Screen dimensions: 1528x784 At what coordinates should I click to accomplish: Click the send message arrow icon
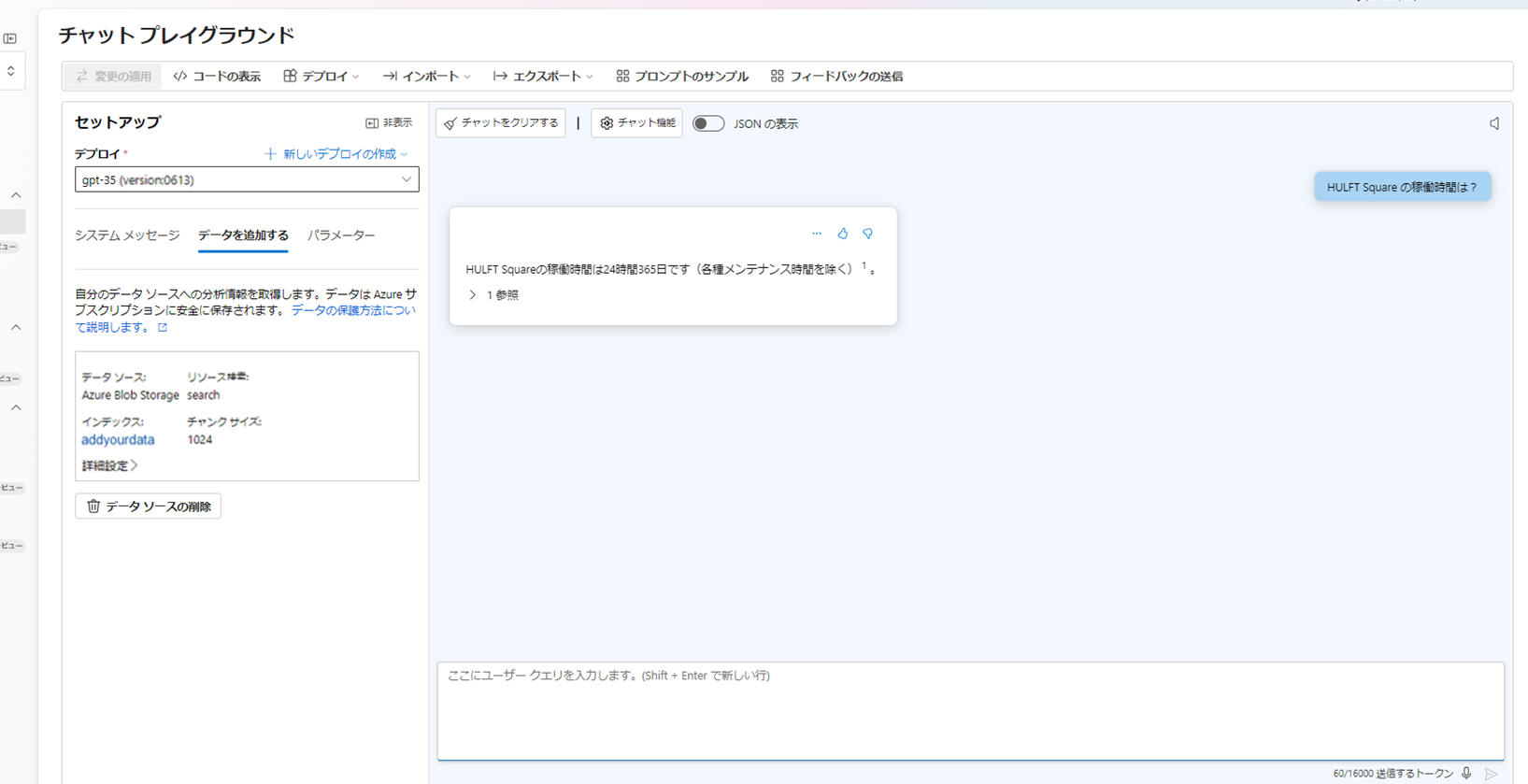(1492, 774)
